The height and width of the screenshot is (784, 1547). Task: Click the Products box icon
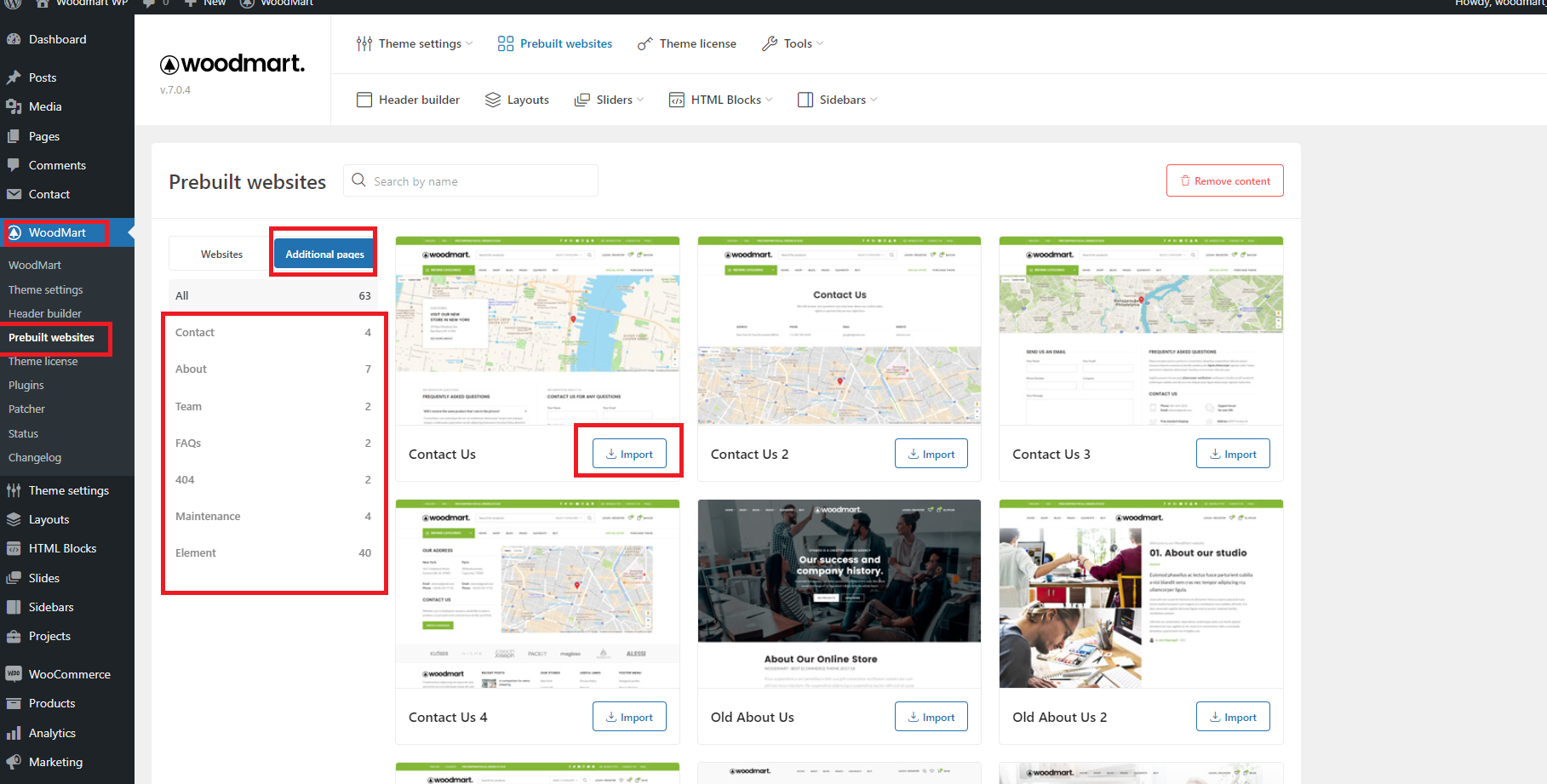(x=14, y=703)
